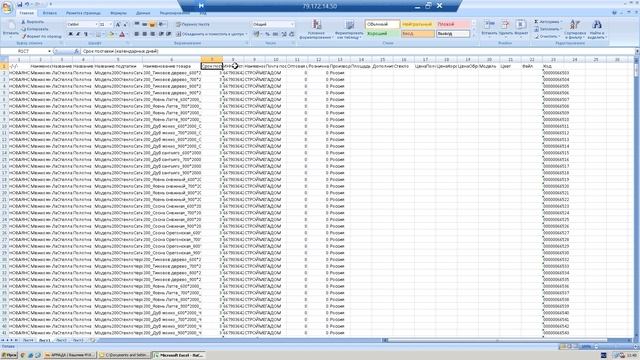Save the workbook from the quick access toolbar
Screen dimensions: 640x360
(x=20, y=4)
